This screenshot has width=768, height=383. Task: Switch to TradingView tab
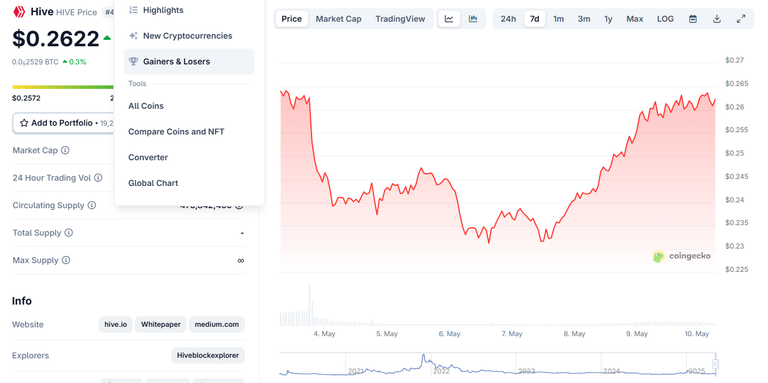pos(400,19)
